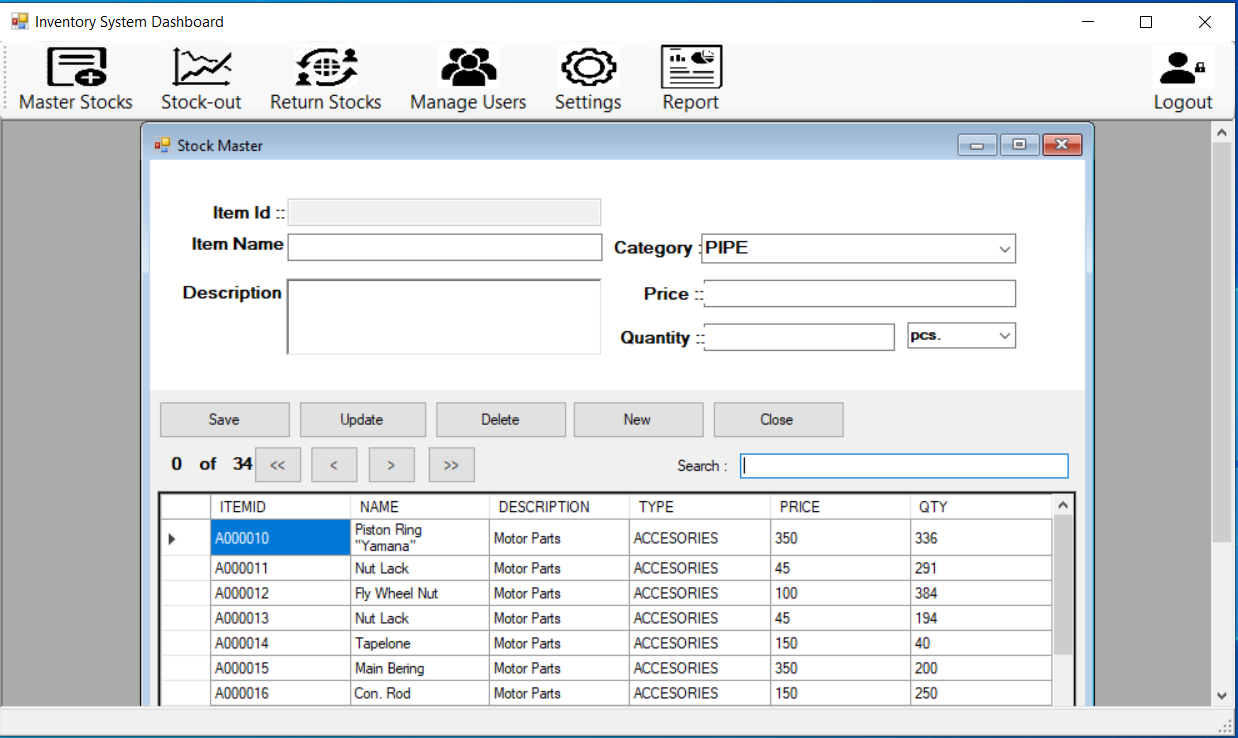Click the New button
The image size is (1238, 738).
tap(637, 420)
